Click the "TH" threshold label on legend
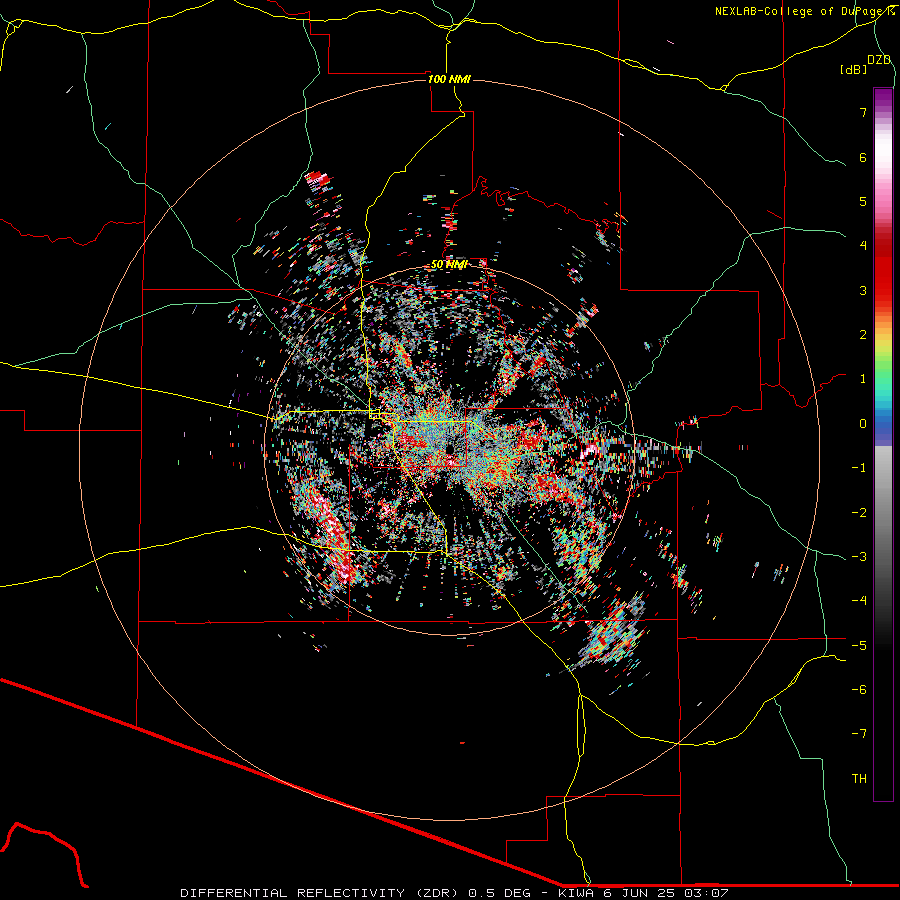The image size is (900, 900). pos(859,779)
